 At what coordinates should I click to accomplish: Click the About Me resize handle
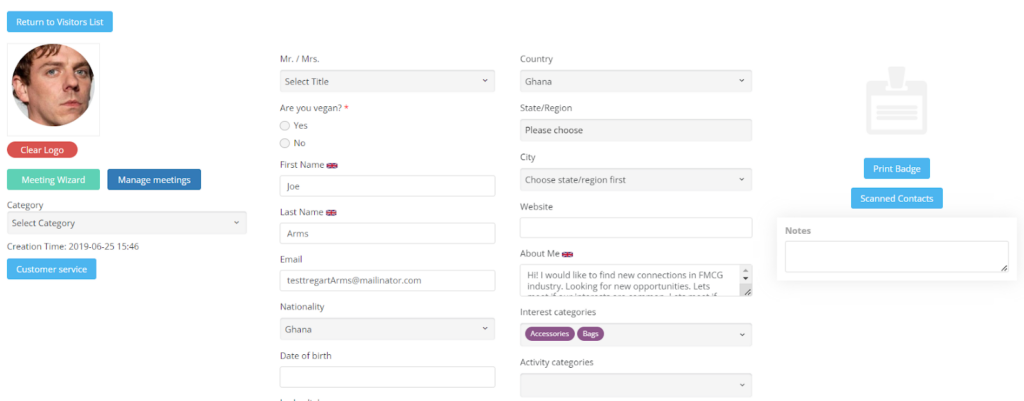point(747,292)
